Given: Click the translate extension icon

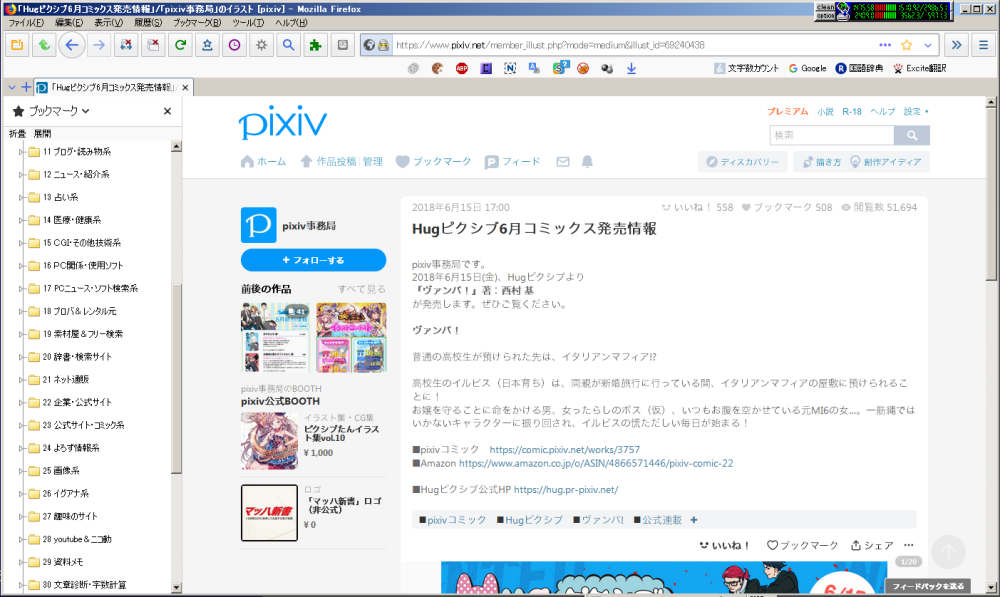Looking at the screenshot, I should [x=534, y=68].
